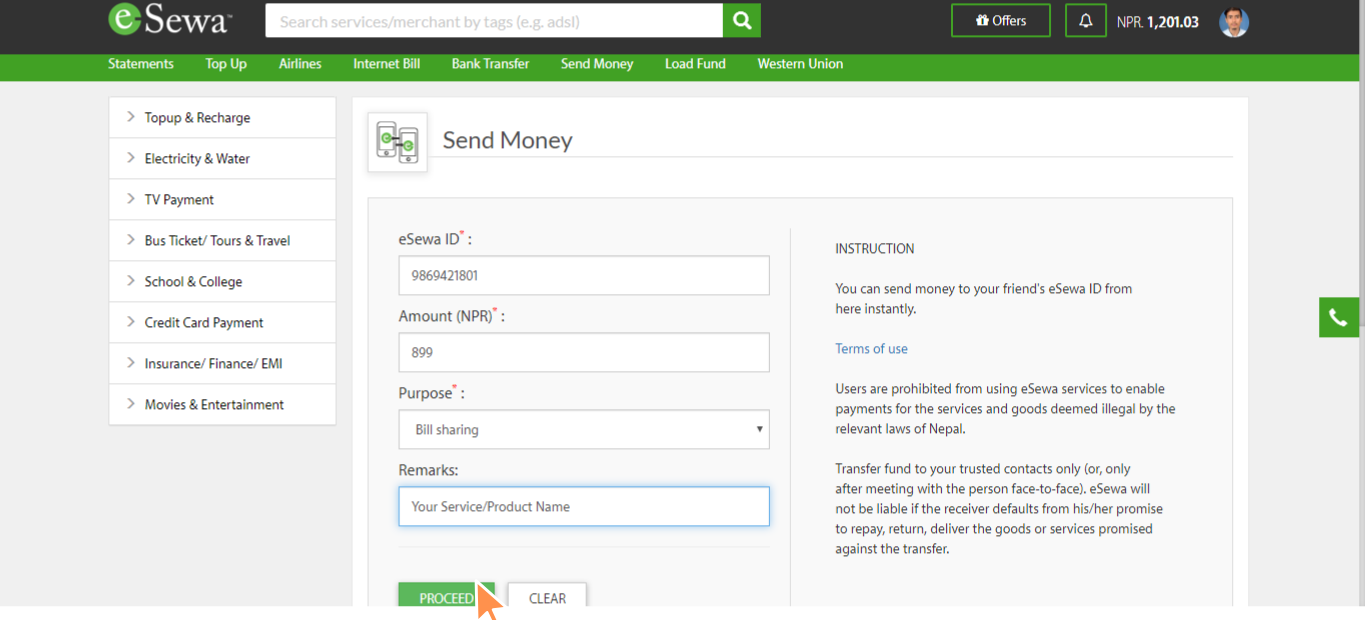Open the floating green phone contact icon
This screenshot has width=1365, height=620.
1339,317
